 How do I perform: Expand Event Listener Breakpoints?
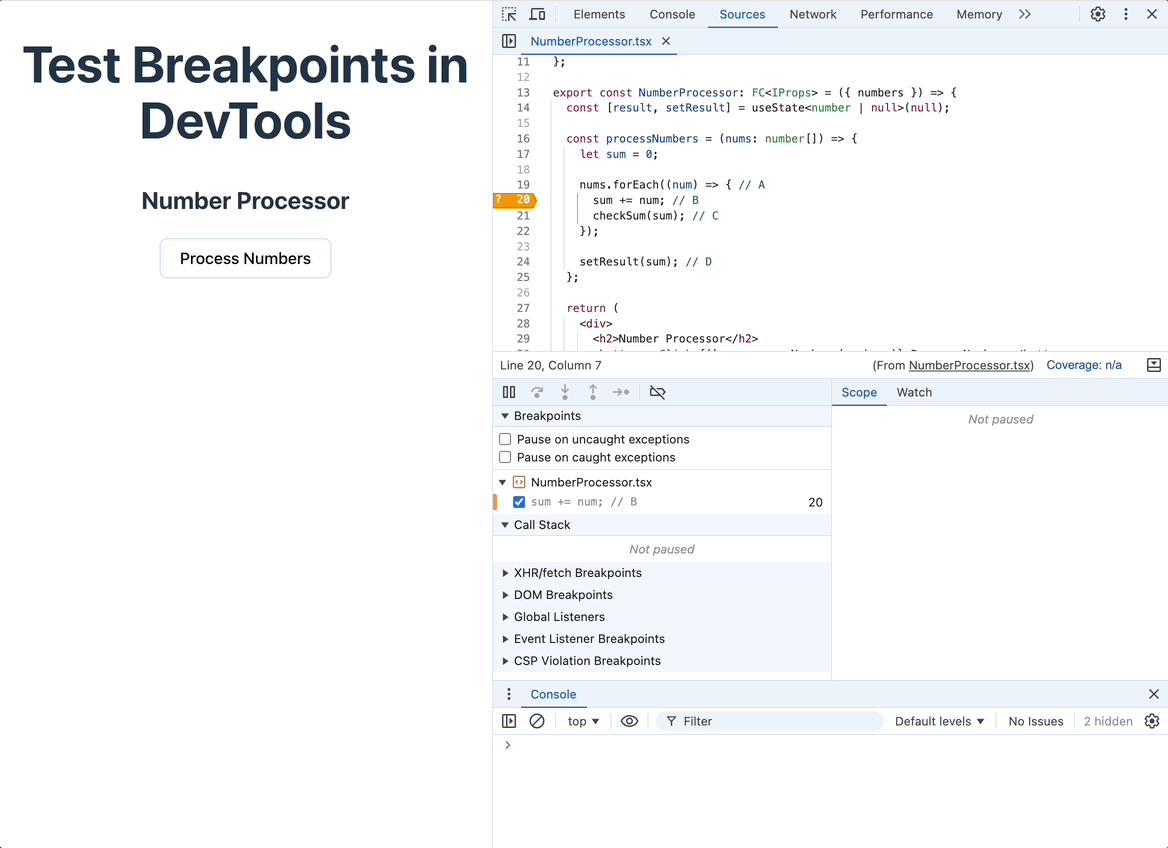(505, 639)
